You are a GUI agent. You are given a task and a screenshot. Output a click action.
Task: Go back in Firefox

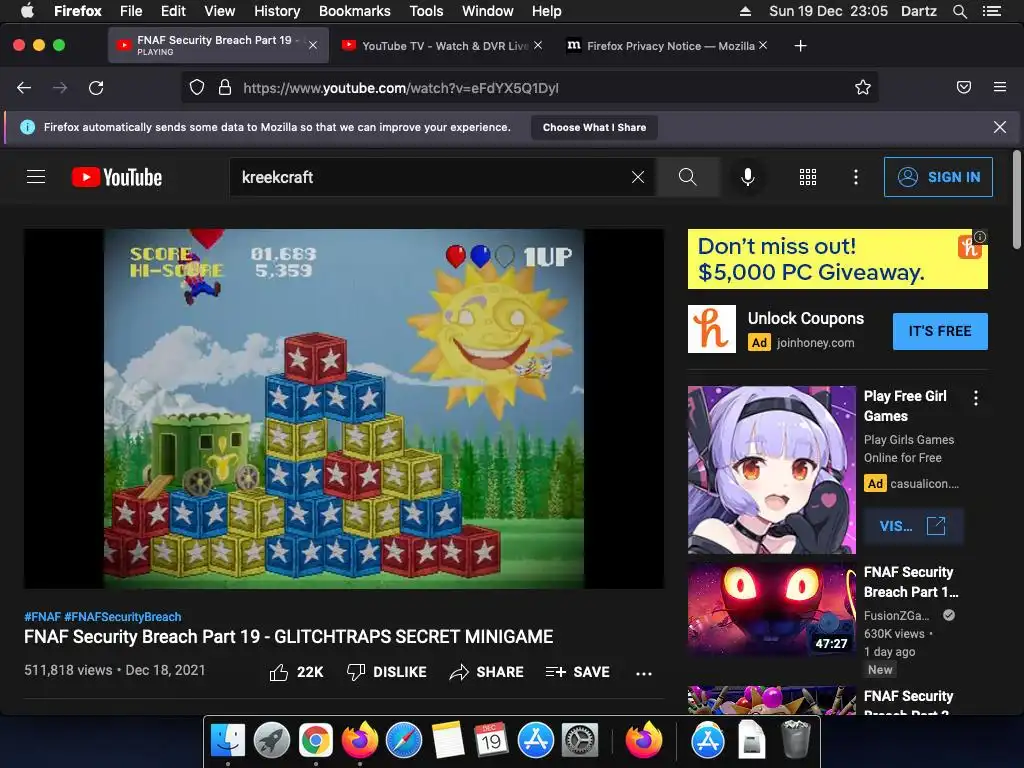[24, 88]
